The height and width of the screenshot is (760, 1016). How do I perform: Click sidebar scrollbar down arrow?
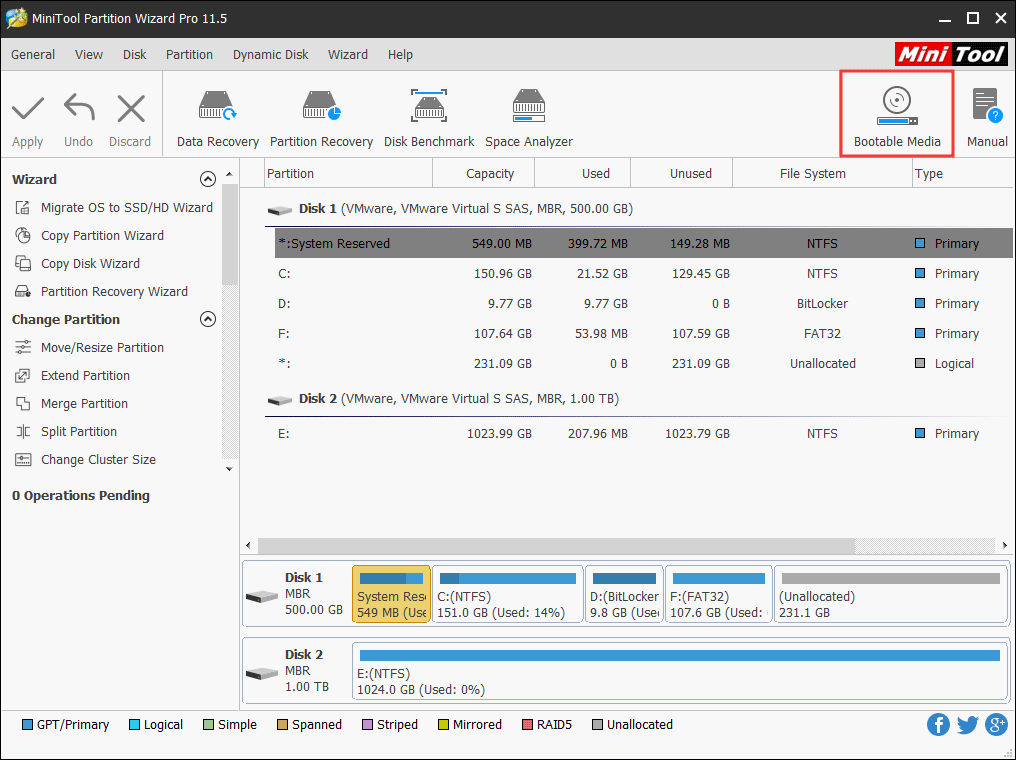229,469
